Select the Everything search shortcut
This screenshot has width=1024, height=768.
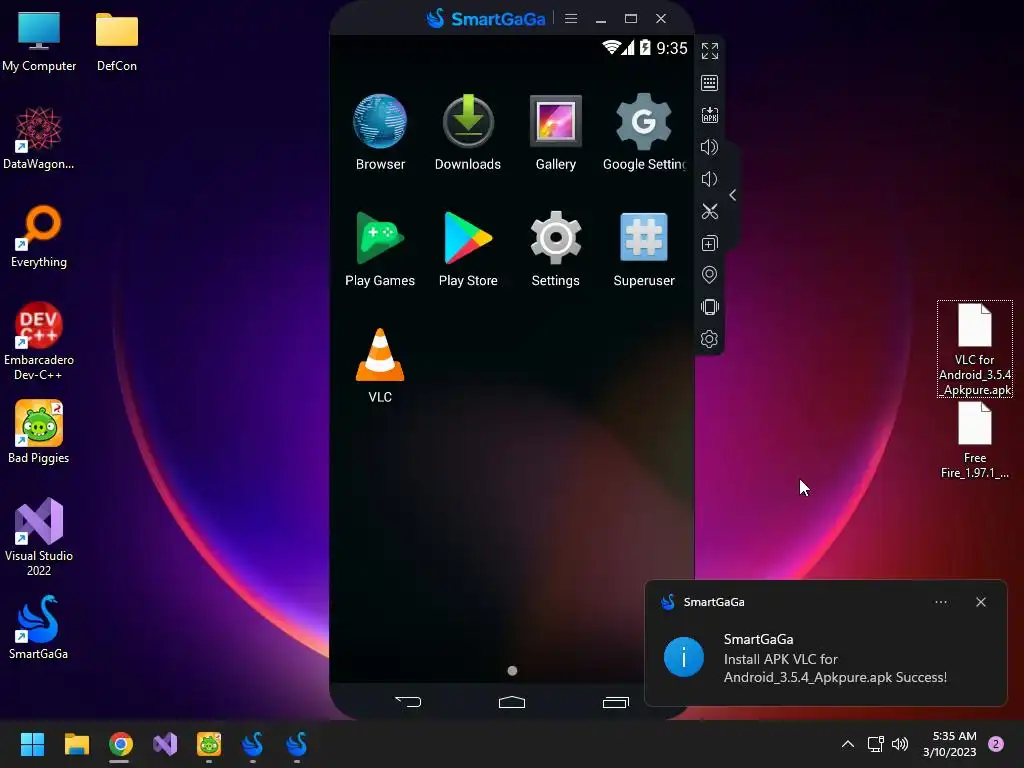pyautogui.click(x=39, y=237)
